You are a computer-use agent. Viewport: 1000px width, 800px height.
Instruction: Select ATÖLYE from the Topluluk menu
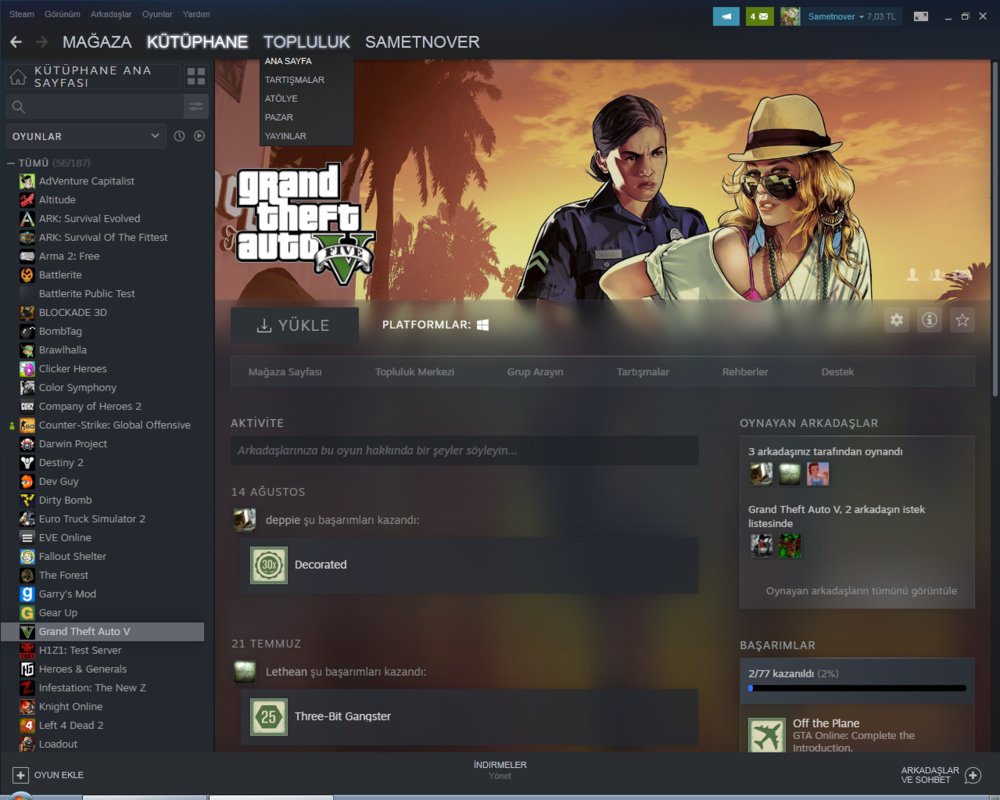click(x=281, y=99)
